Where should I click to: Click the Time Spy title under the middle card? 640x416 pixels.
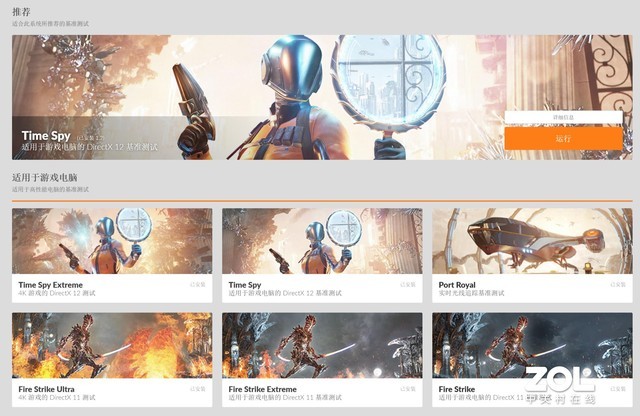point(244,285)
